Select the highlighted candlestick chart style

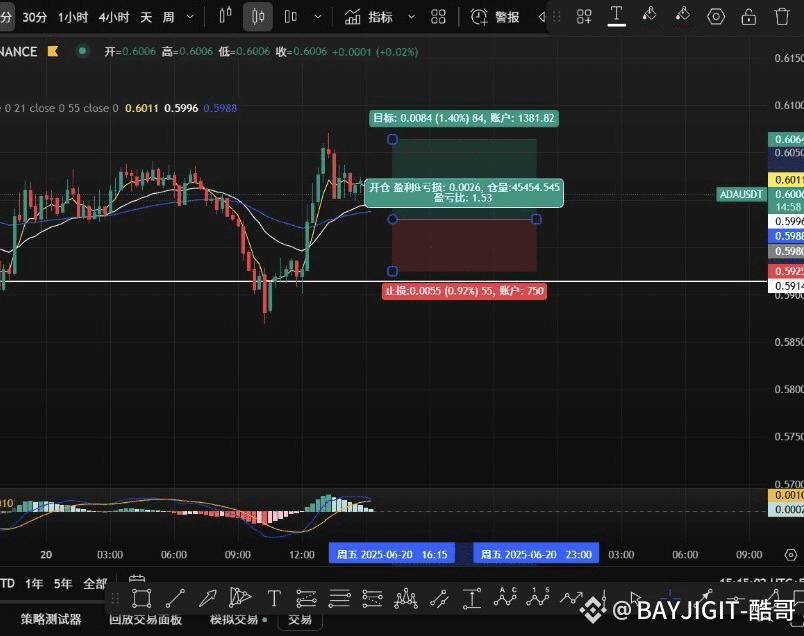(x=258, y=16)
